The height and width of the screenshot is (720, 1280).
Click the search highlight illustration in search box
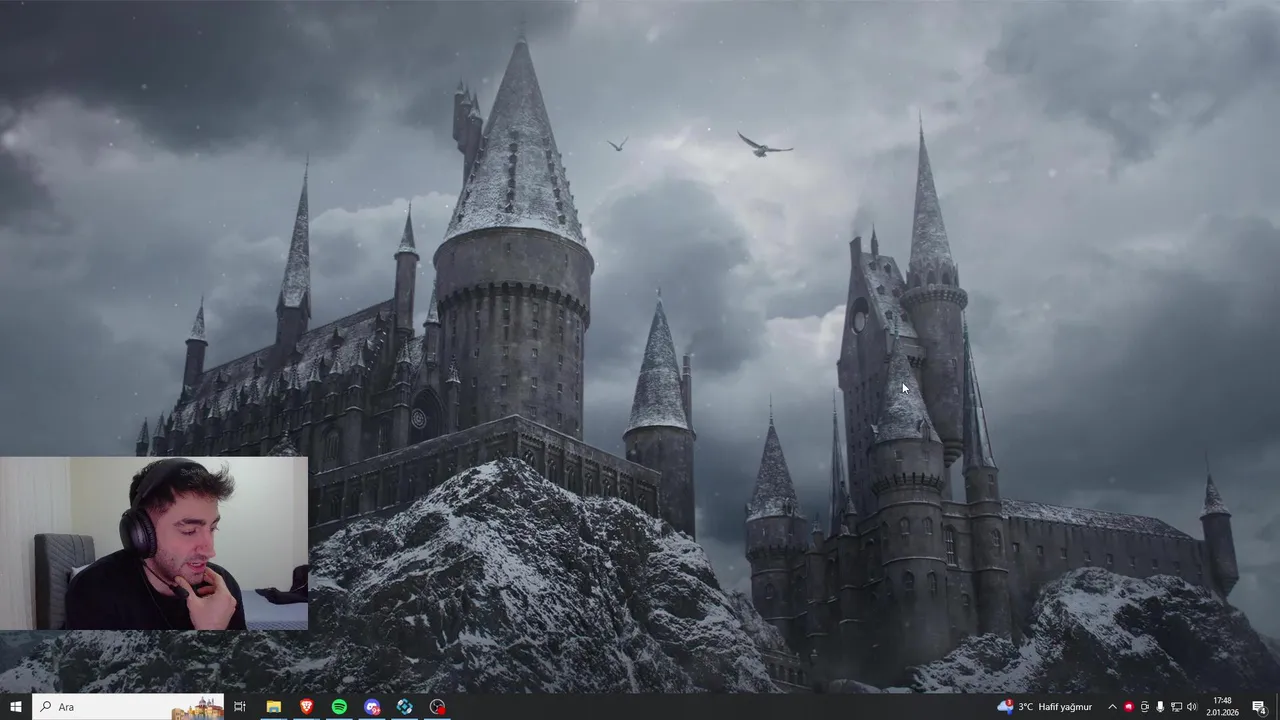(197, 708)
